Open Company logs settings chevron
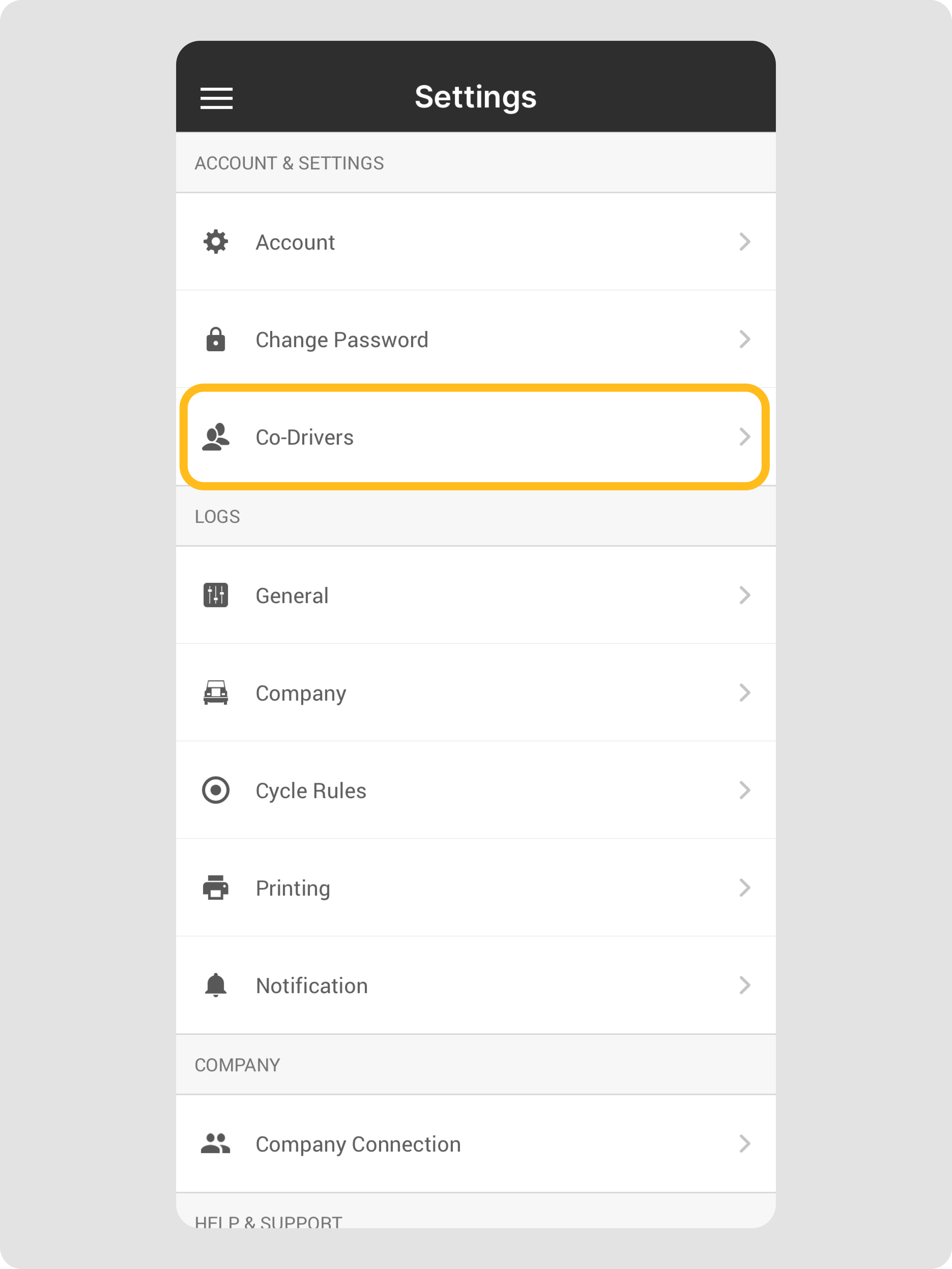 click(744, 693)
